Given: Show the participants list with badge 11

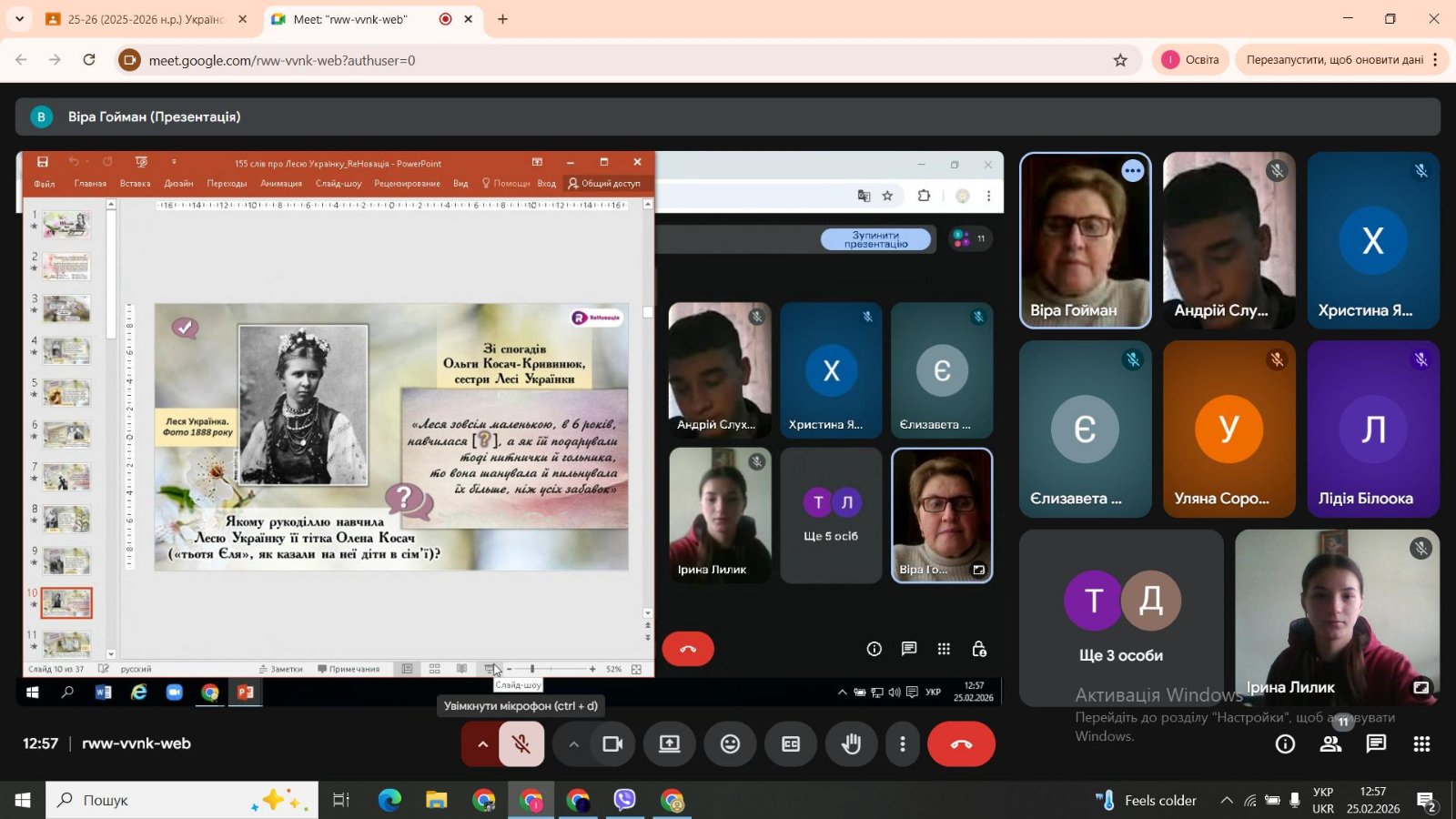Looking at the screenshot, I should pos(1330,744).
